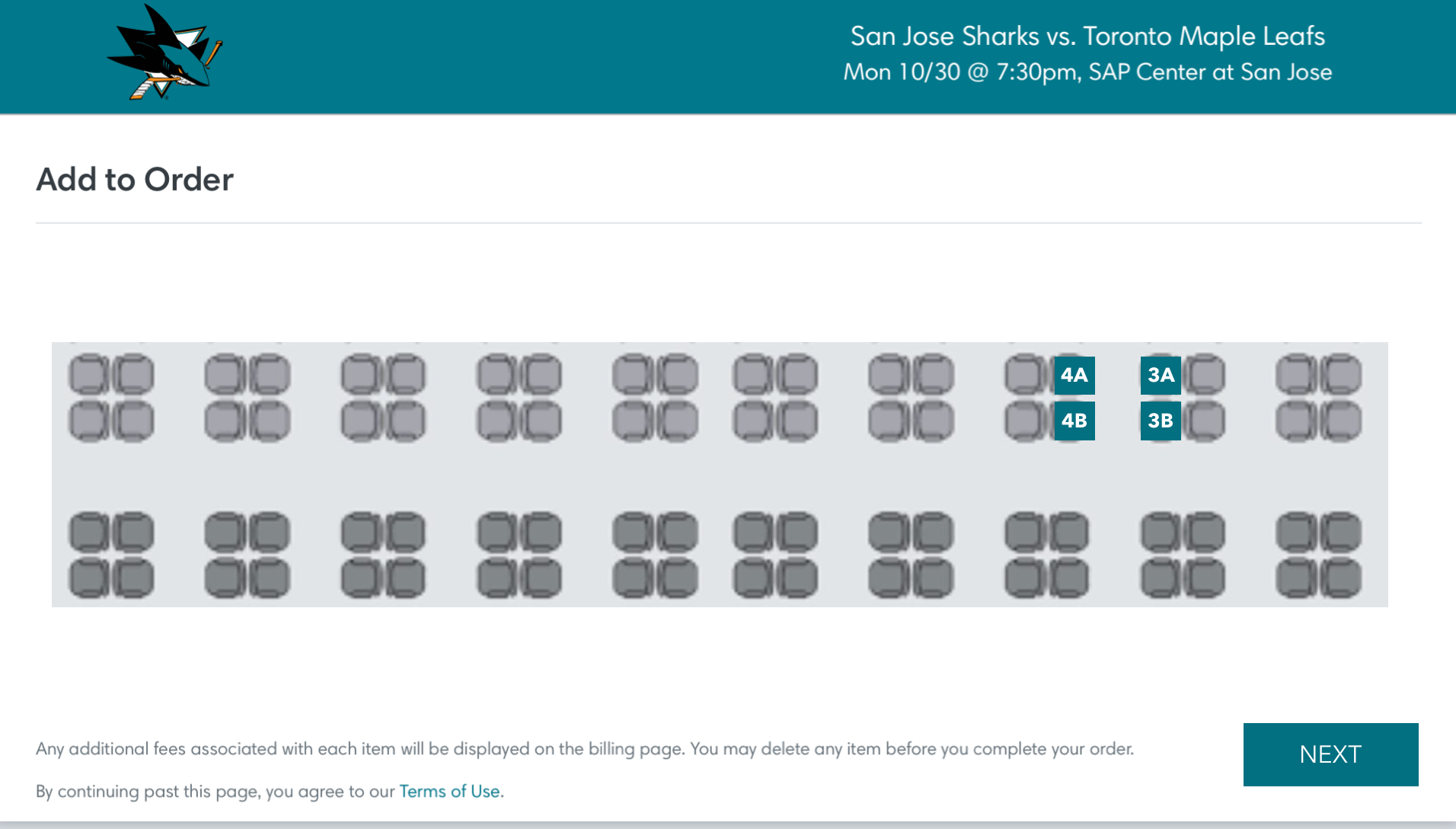
Task: Select seat 3A
Action: pos(1160,375)
